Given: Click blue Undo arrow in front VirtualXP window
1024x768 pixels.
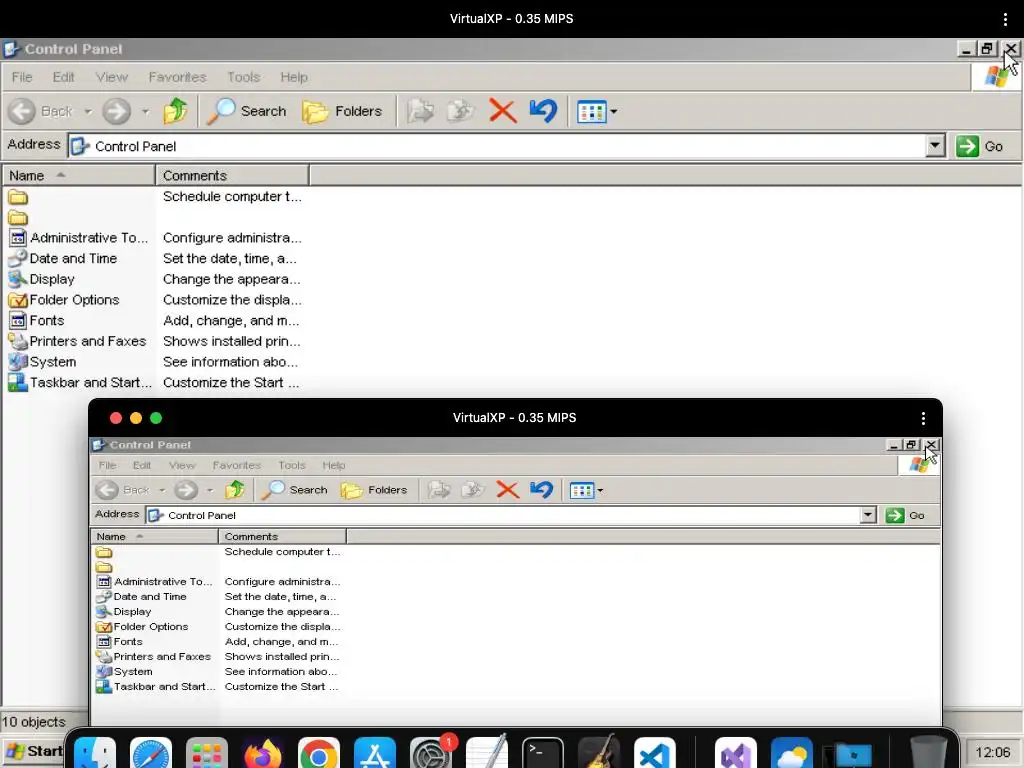Looking at the screenshot, I should (x=541, y=490).
